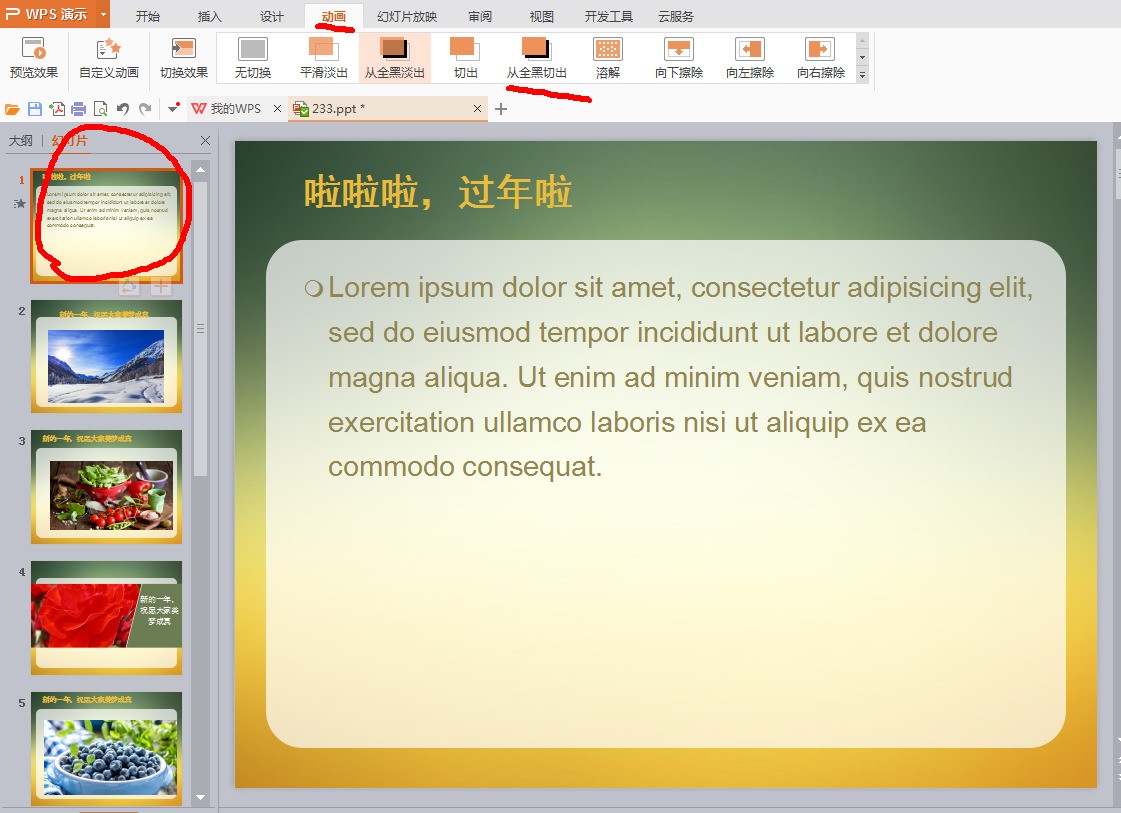Switch to the 幻灯片放映 ribbon tab
The width and height of the screenshot is (1121, 813).
pos(407,17)
